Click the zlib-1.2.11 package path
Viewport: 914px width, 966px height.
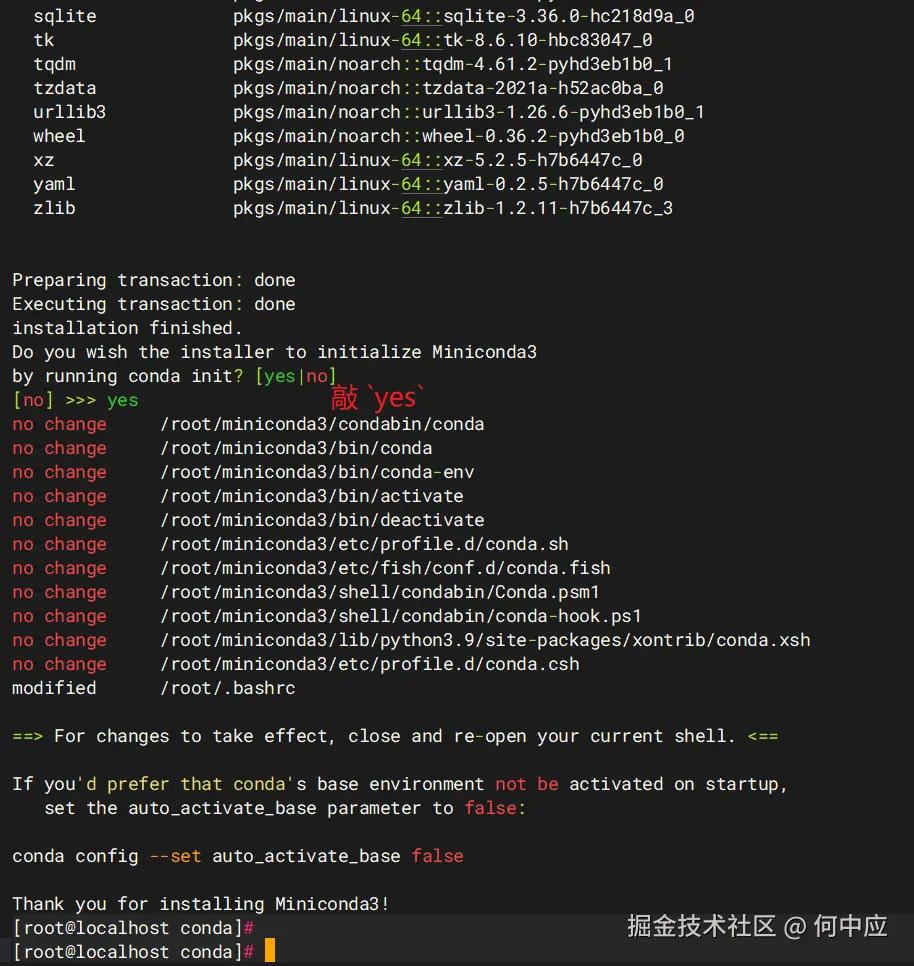(453, 208)
